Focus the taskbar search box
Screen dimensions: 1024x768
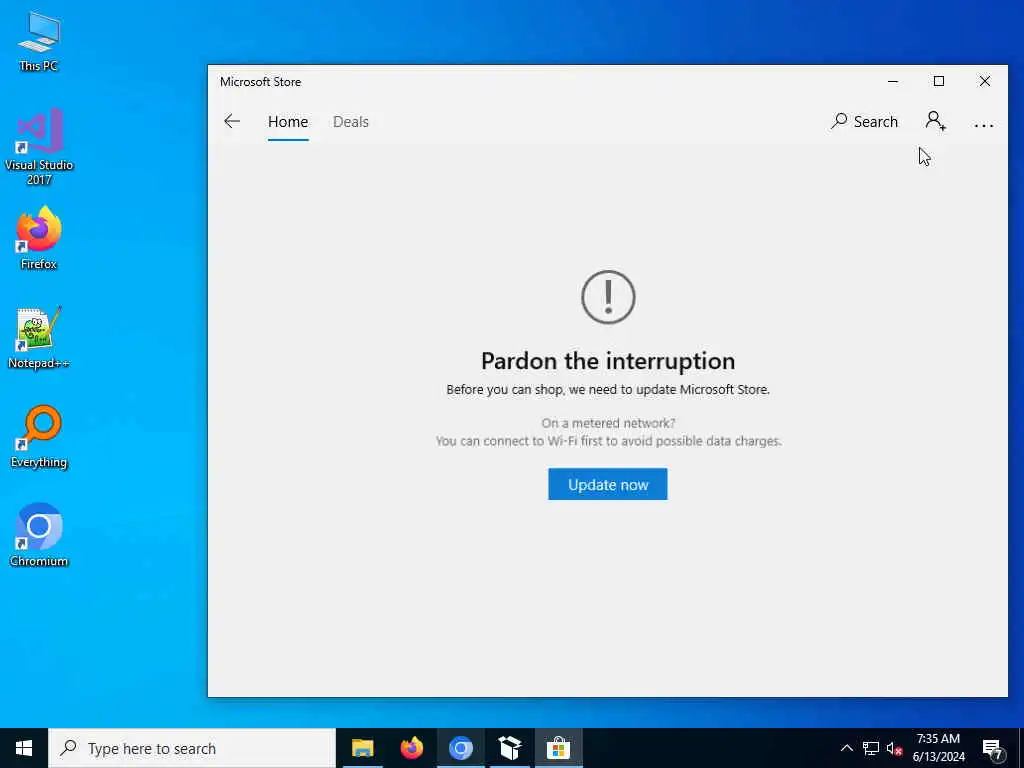pos(192,748)
